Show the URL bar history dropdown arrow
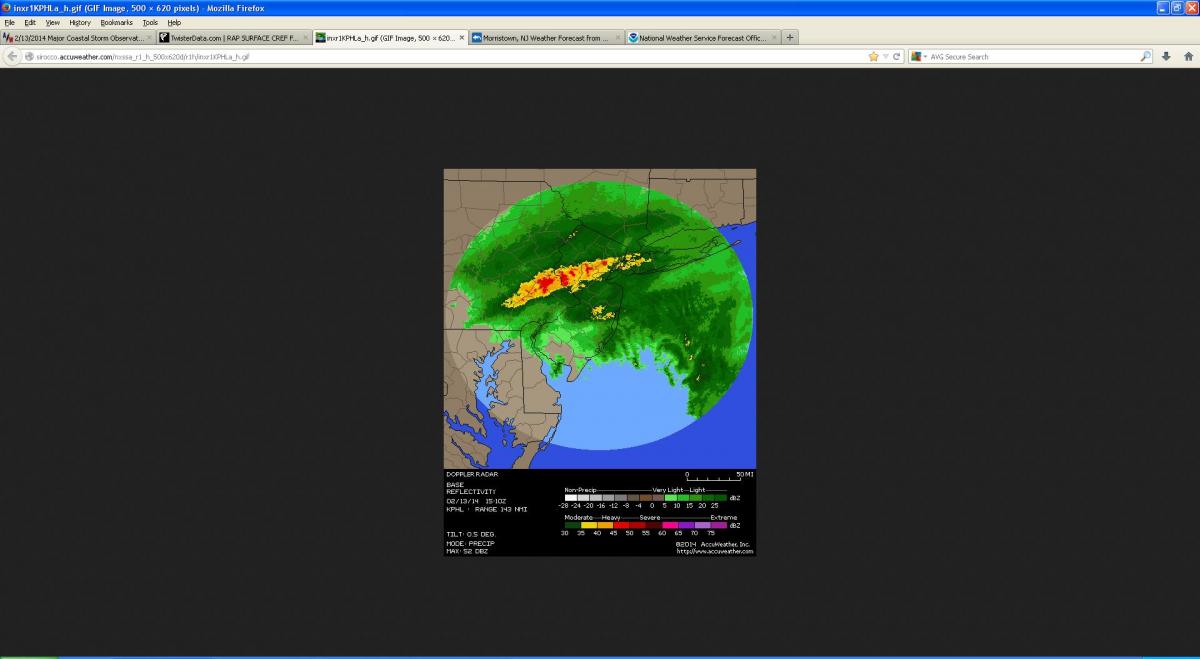Image resolution: width=1200 pixels, height=659 pixels. 885,57
